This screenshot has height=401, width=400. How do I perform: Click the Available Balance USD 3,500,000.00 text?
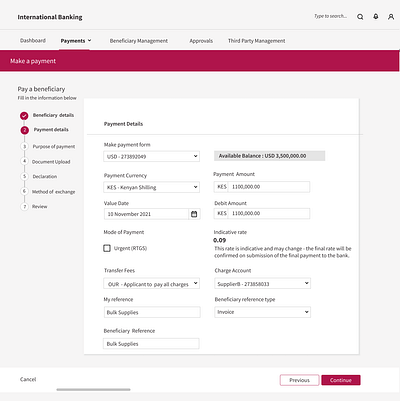tap(262, 156)
